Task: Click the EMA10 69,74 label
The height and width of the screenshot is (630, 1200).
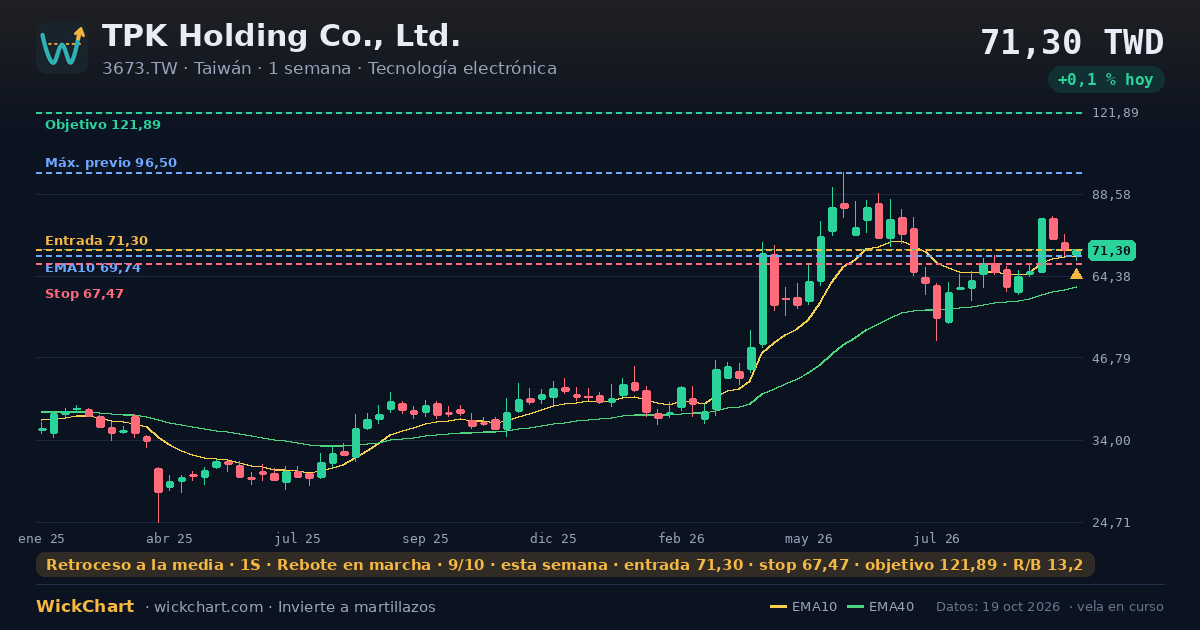Action: click(x=93, y=268)
